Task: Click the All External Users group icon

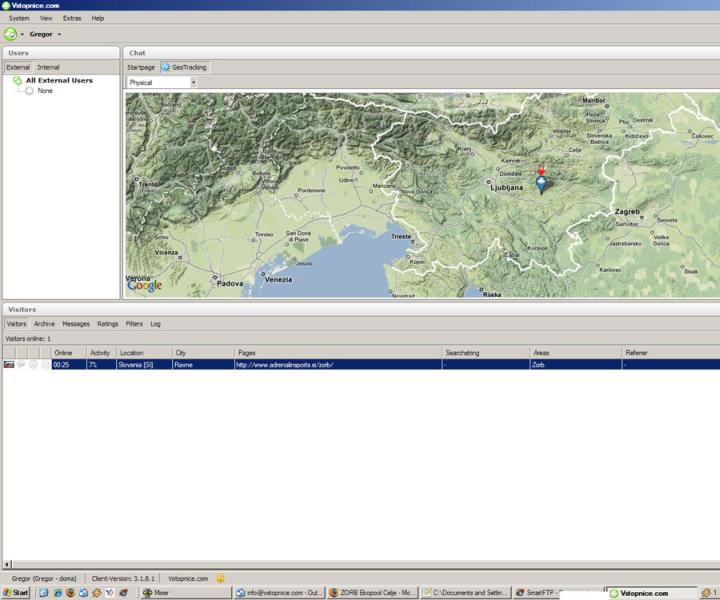Action: click(17, 80)
